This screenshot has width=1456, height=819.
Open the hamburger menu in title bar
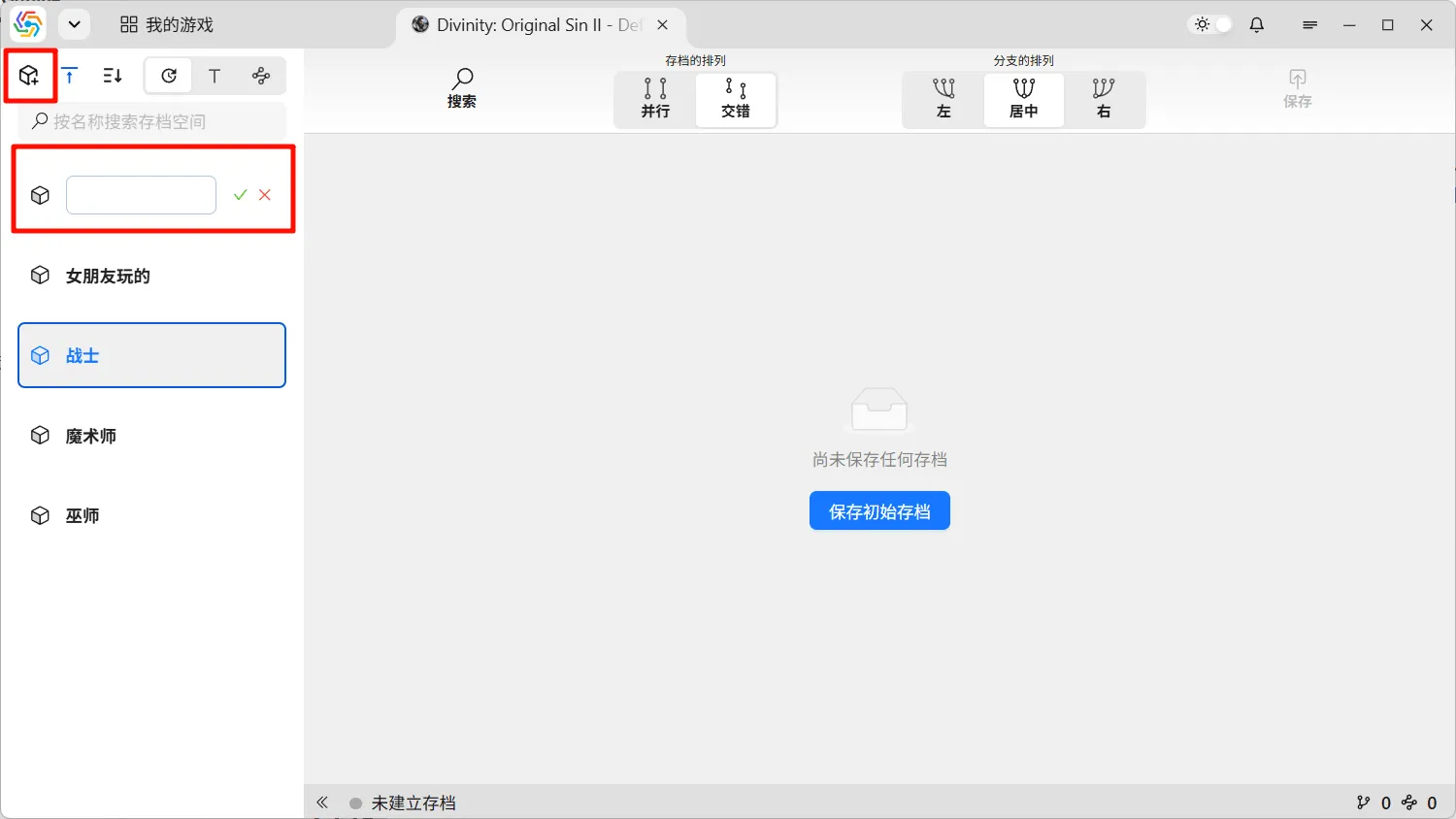[x=1309, y=25]
